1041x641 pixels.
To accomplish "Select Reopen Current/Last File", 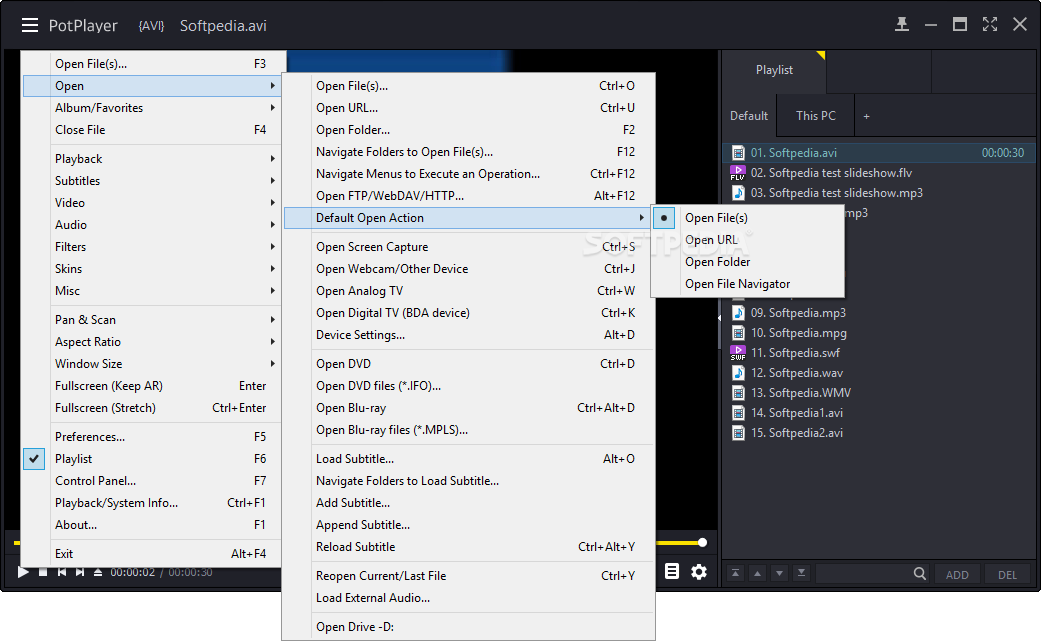I will [x=469, y=575].
